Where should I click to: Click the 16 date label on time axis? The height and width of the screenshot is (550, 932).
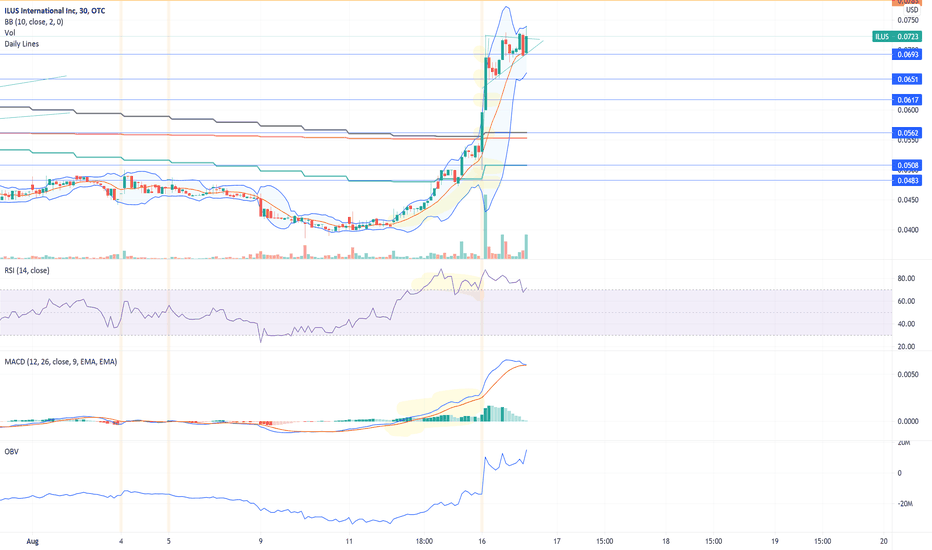click(482, 541)
